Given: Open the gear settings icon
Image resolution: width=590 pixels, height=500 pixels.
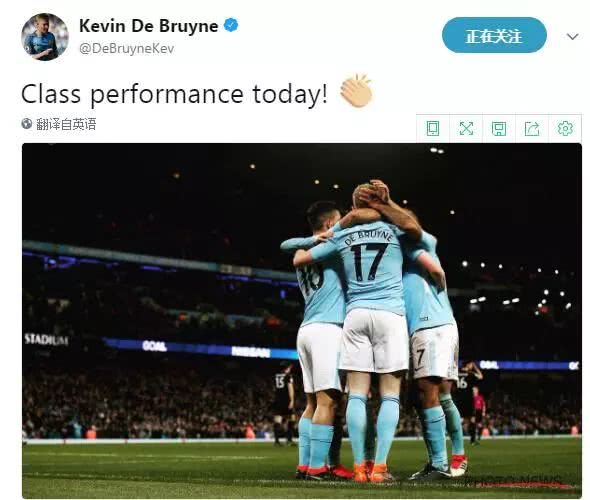Looking at the screenshot, I should pos(565,128).
